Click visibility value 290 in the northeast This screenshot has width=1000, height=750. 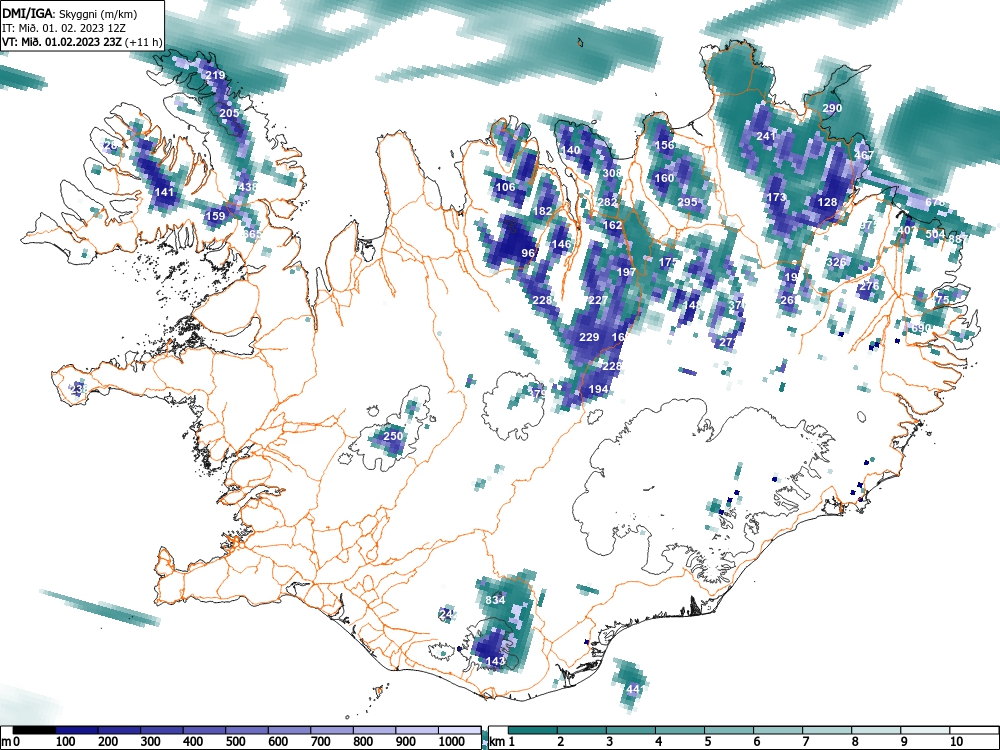(832, 108)
